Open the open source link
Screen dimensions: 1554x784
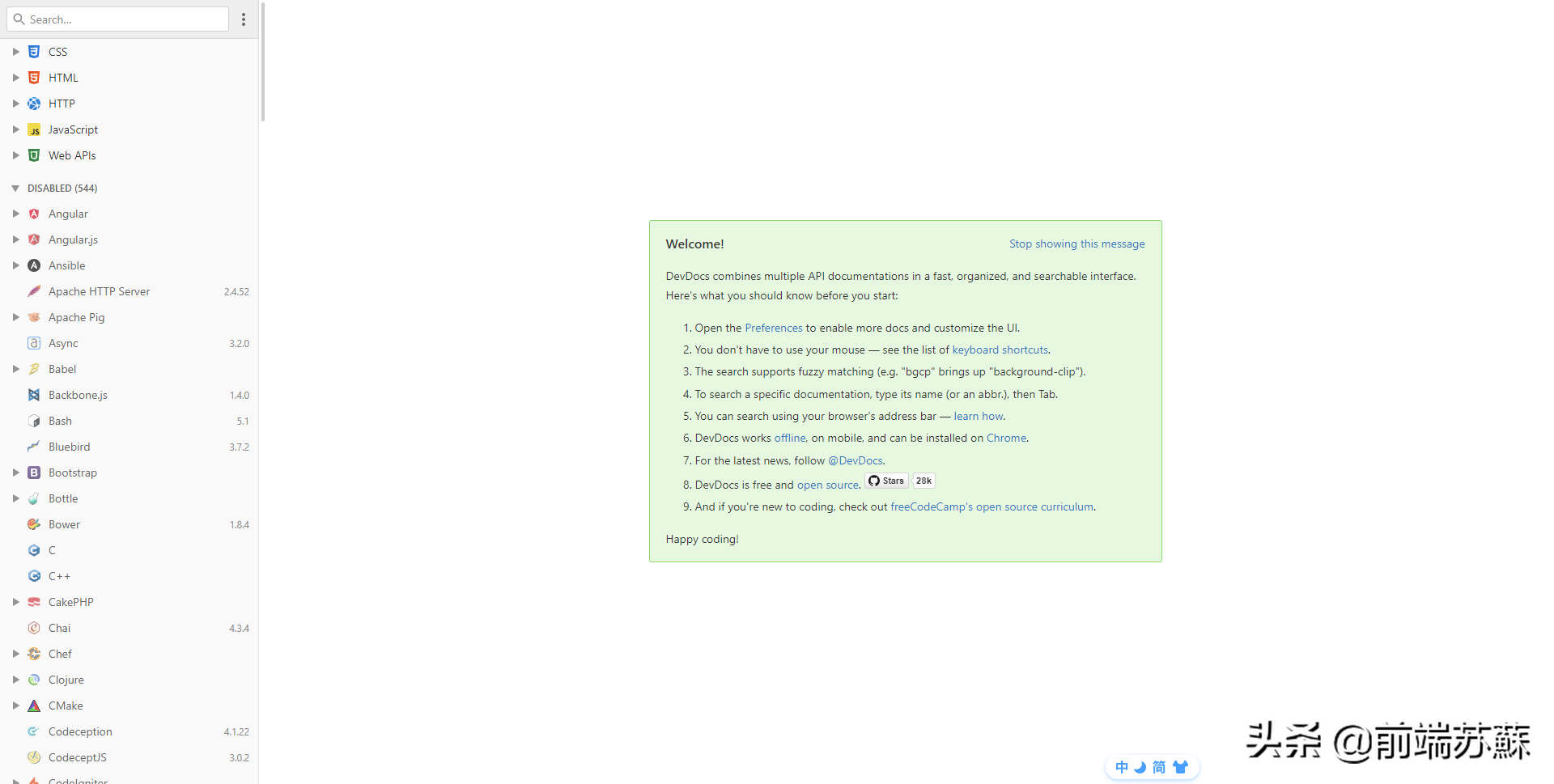pos(828,485)
